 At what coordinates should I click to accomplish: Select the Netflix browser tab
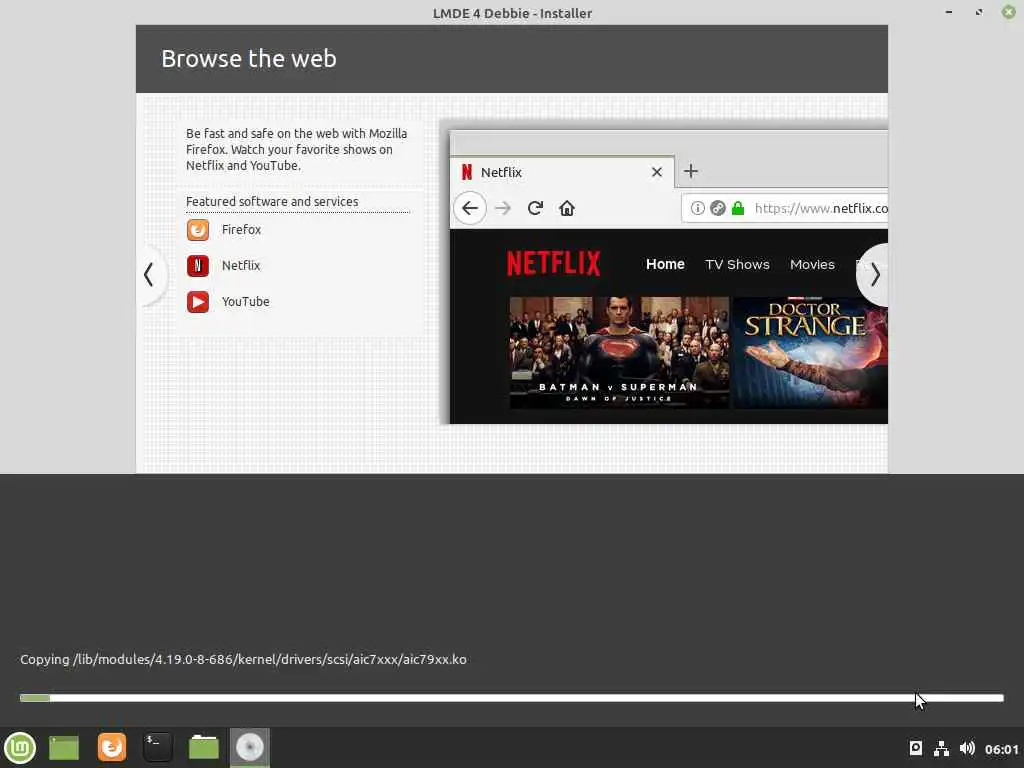(563, 172)
